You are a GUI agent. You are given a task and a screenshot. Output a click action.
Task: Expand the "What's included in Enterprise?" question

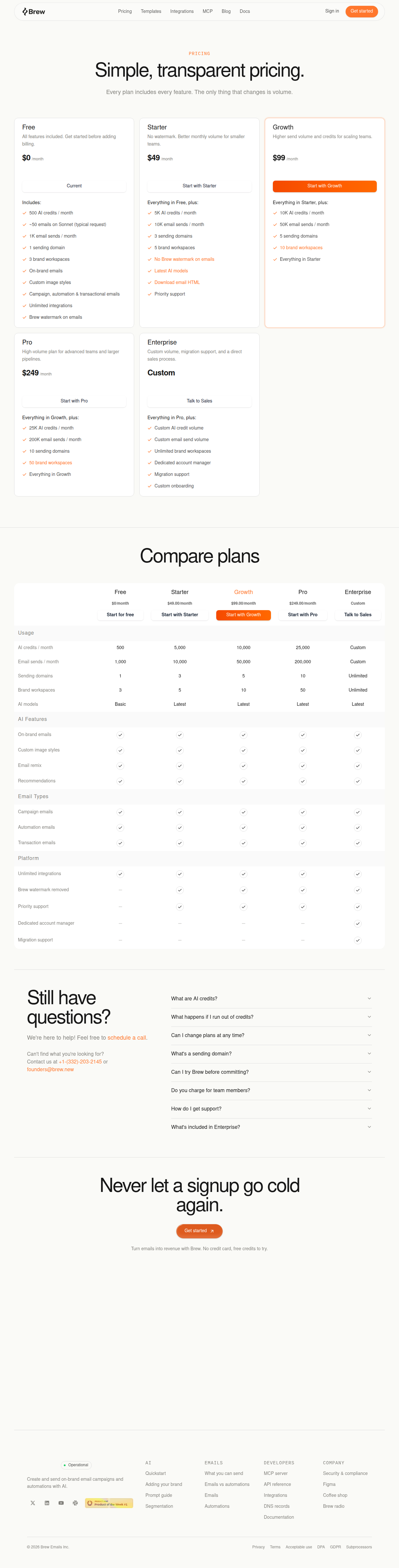point(271,1127)
